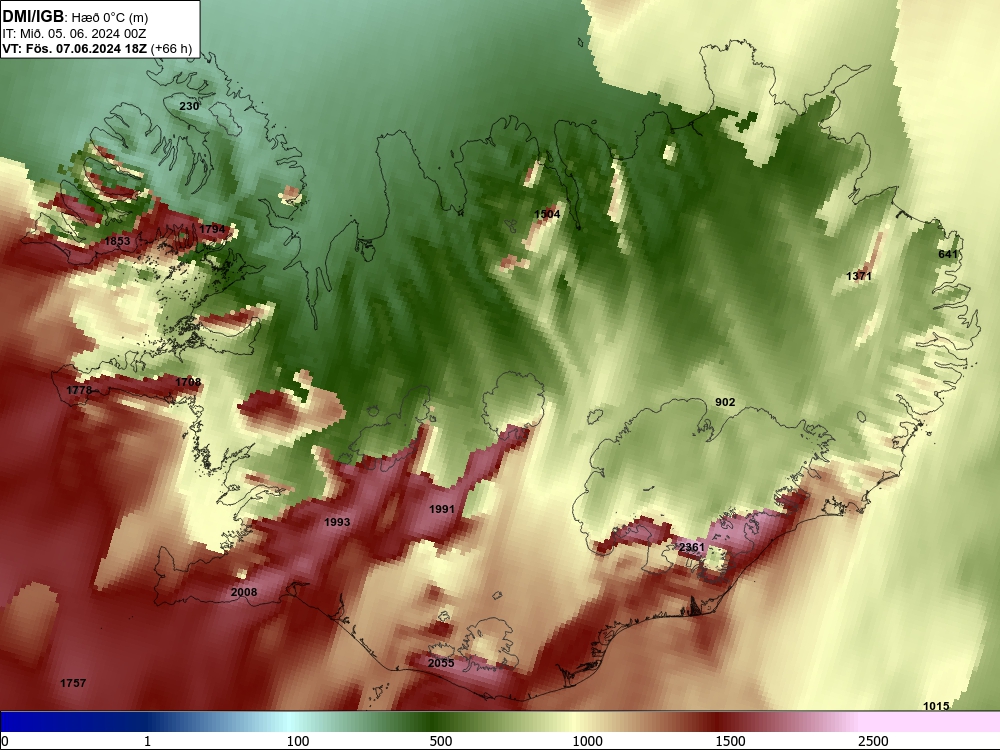This screenshot has width=1000, height=750.
Task: Click the 641 value near east coast
Action: click(948, 254)
